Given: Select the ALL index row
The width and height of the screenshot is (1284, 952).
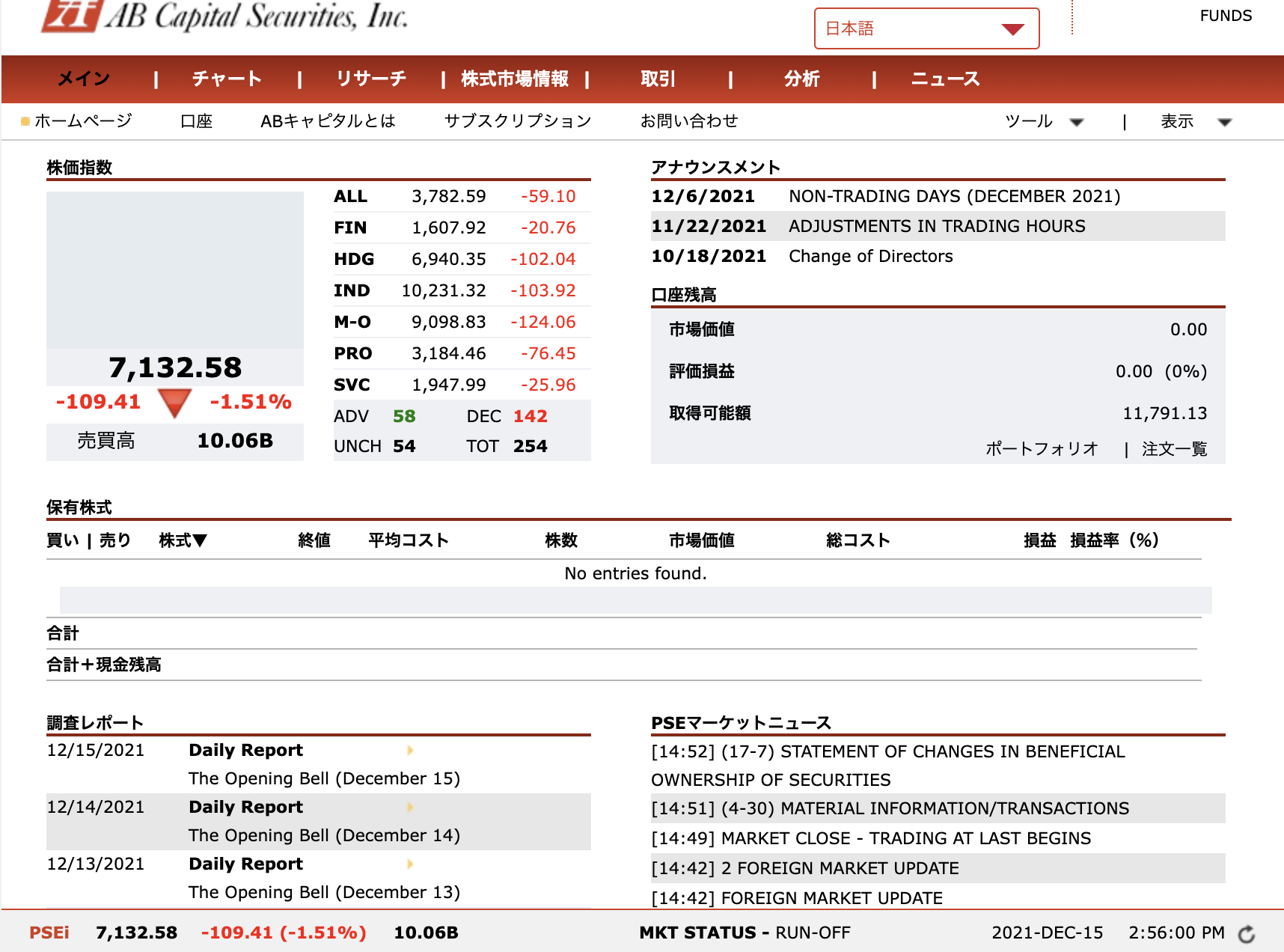Looking at the screenshot, I should (462, 196).
